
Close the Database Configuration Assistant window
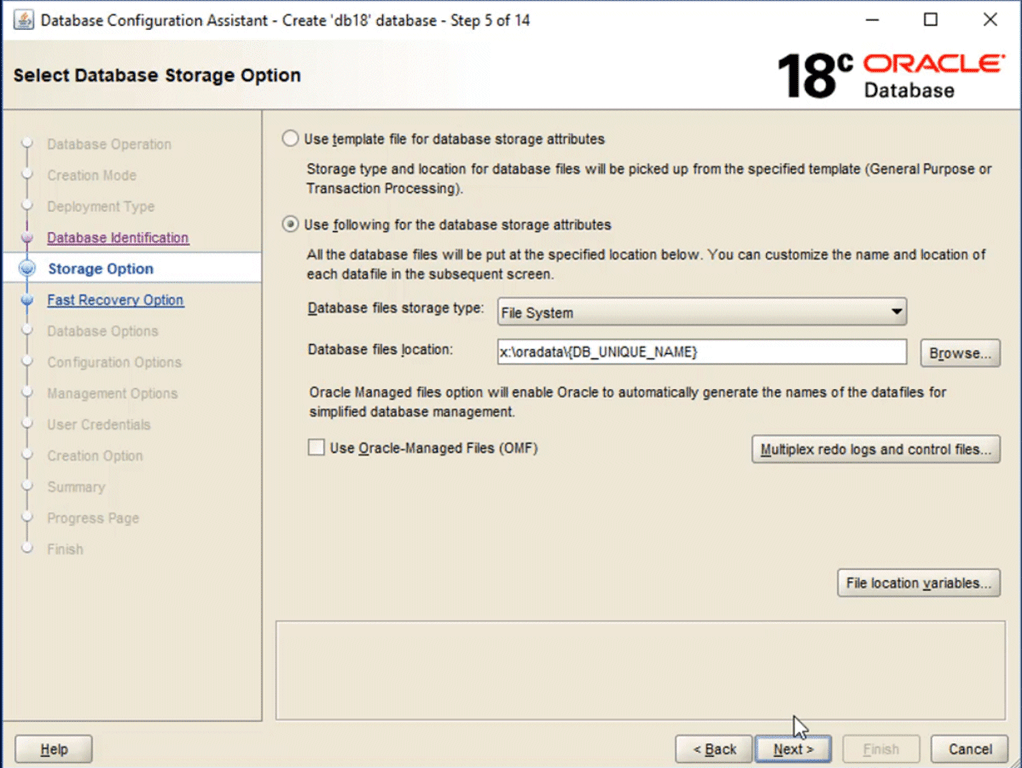(x=990, y=20)
